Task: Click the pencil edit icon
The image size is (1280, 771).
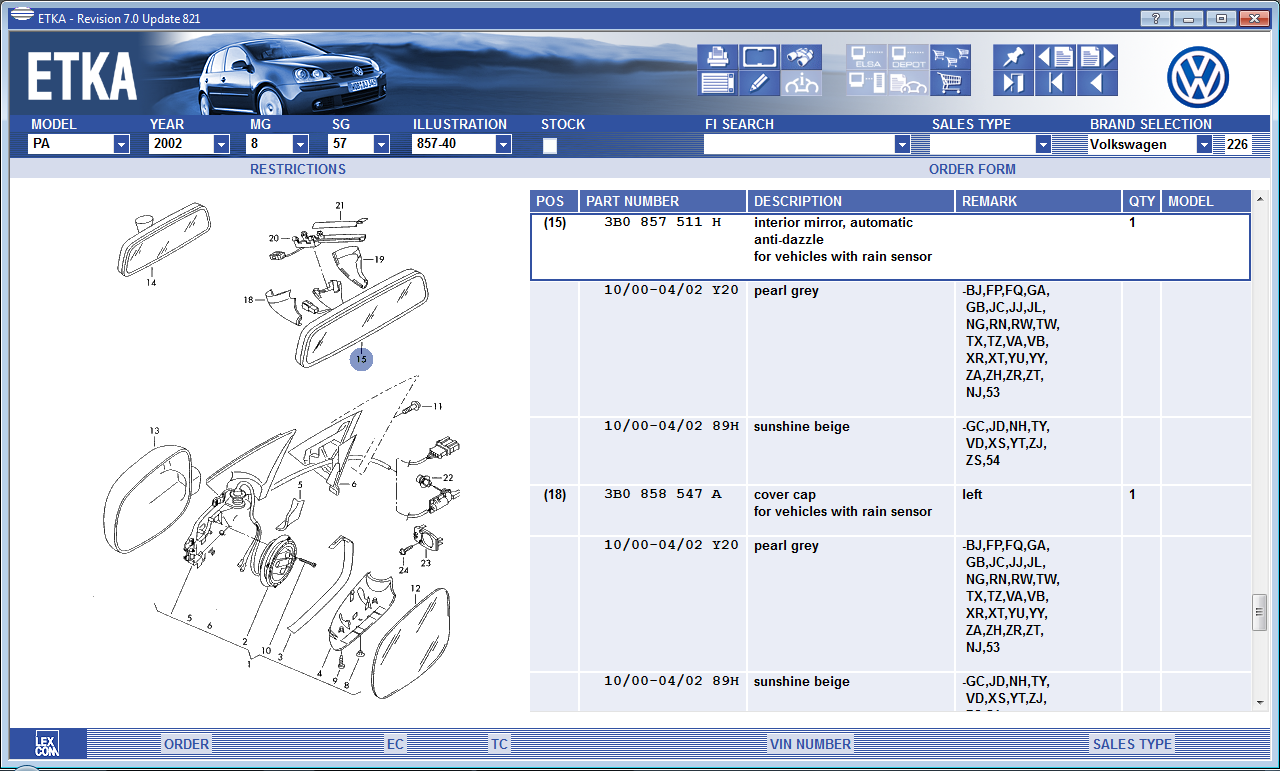Action: coord(759,84)
